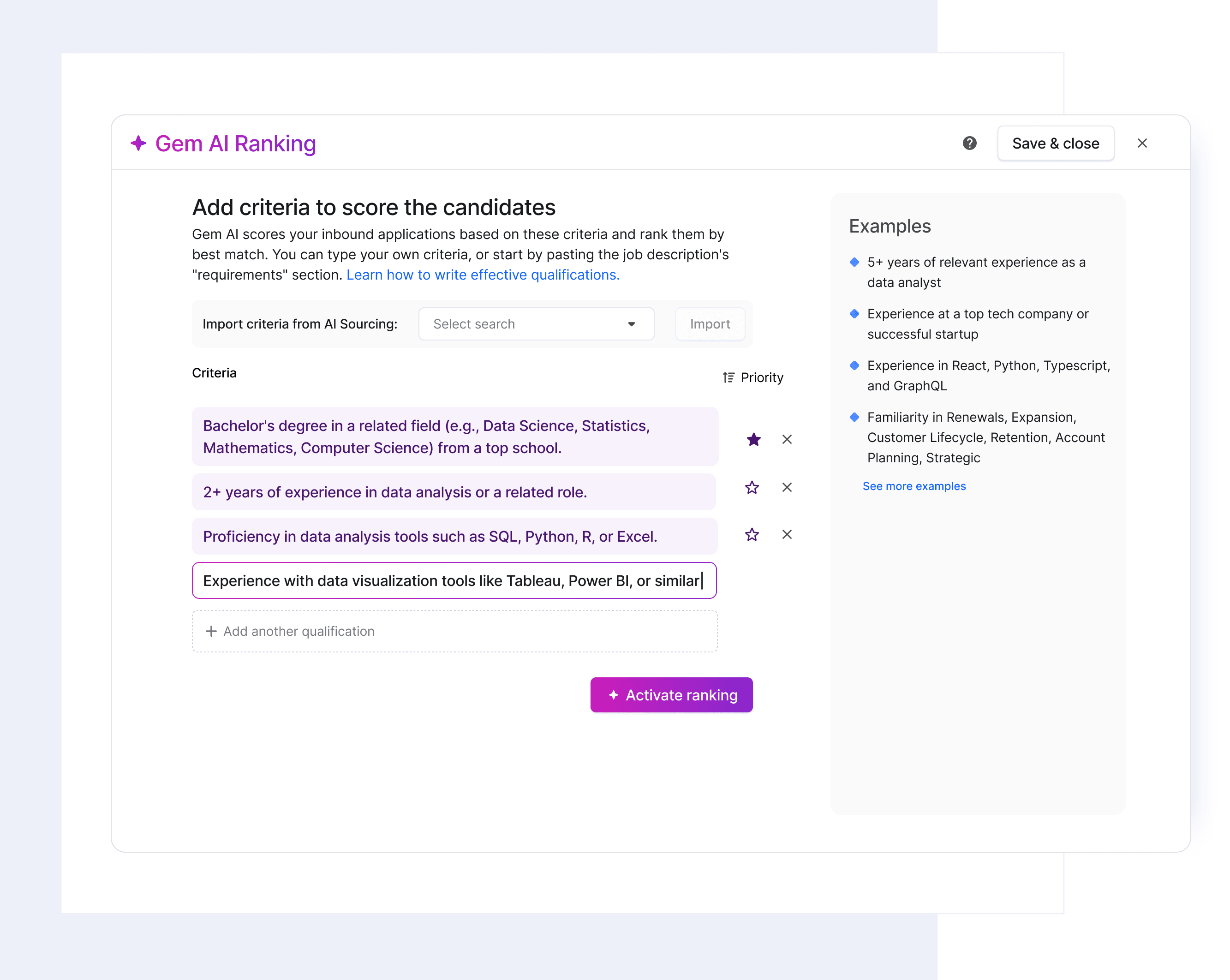Viewport: 1230px width, 980px height.
Task: Click the Gem AI Ranking sparkle icon
Action: [x=138, y=143]
